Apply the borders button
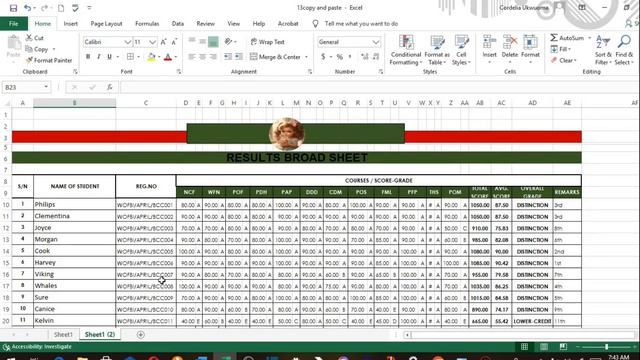Viewport: 640px width, 360px height. coord(130,57)
